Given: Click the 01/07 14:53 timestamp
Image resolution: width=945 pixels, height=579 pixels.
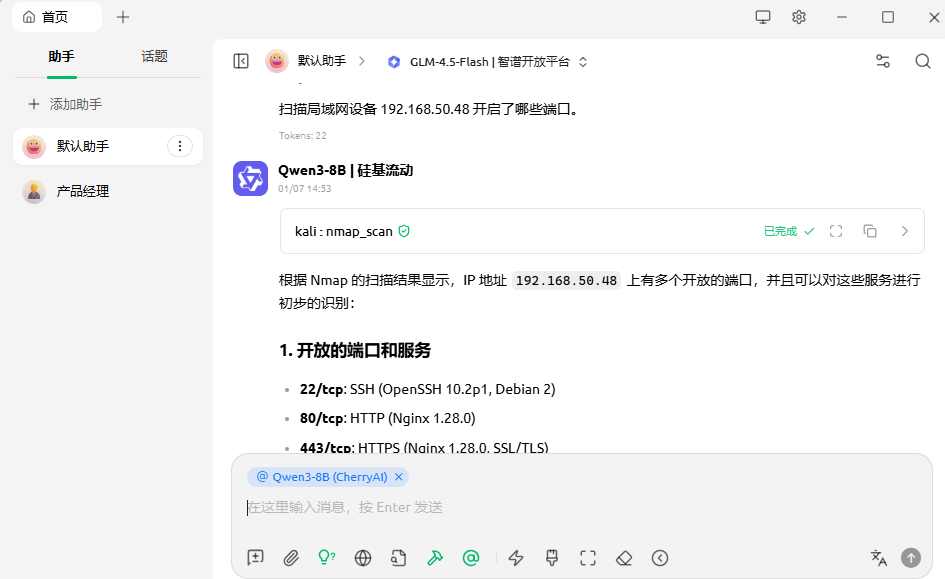Looking at the screenshot, I should coord(304,189).
